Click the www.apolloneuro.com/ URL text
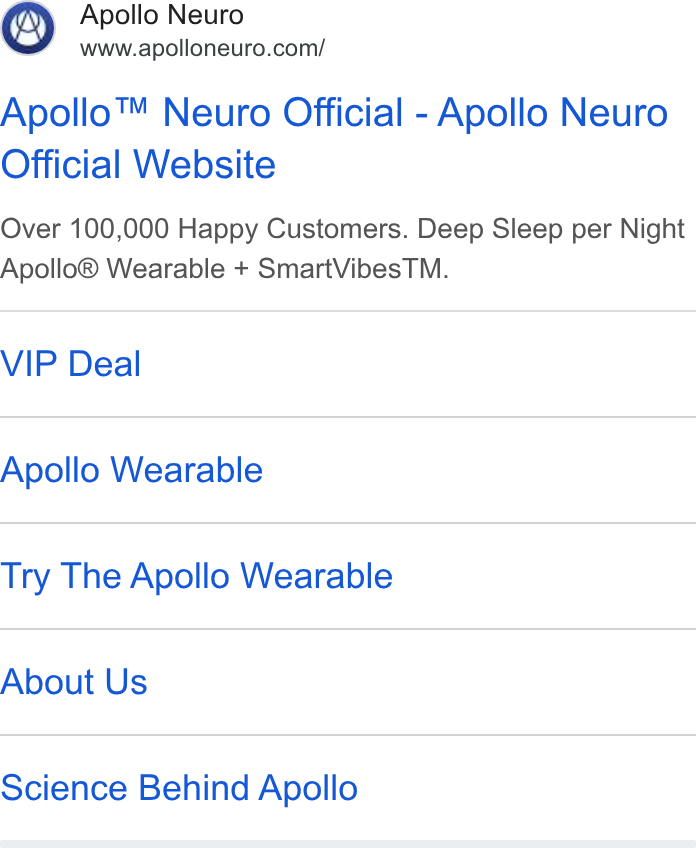 click(x=202, y=49)
